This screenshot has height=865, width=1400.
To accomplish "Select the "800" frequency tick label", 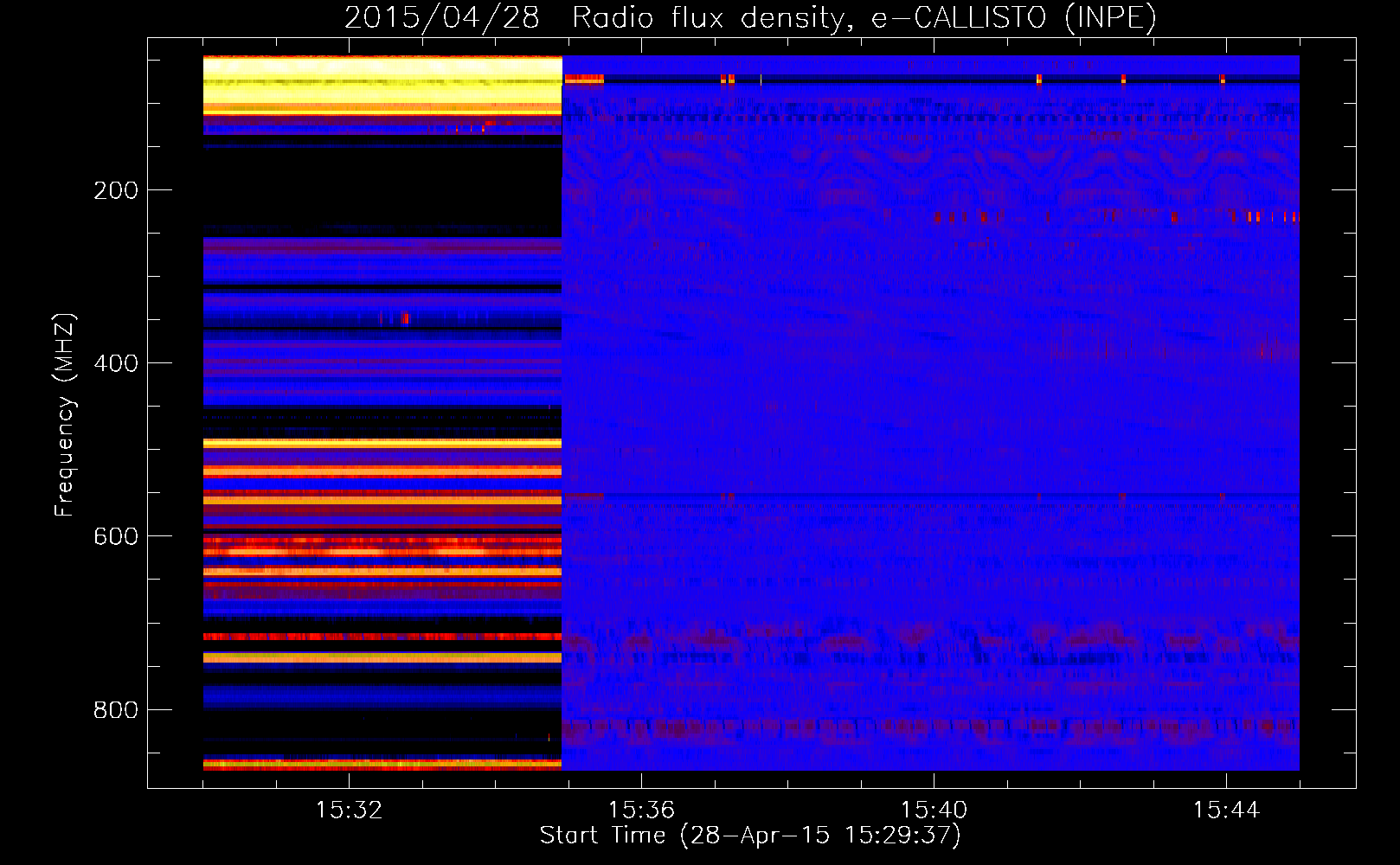I will pos(116,710).
